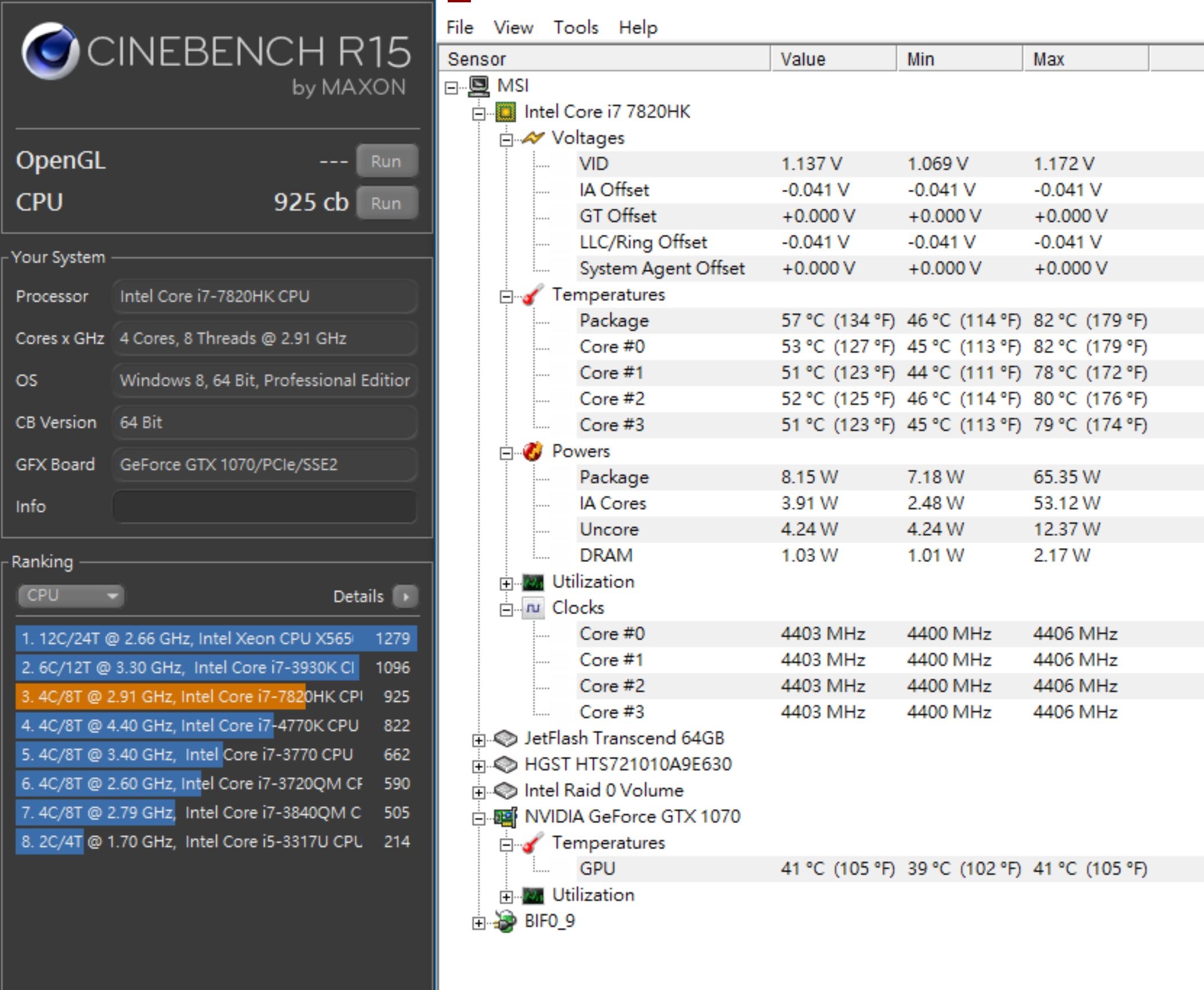The width and height of the screenshot is (1204, 990).
Task: Click the GPU Temperatures thermometer icon
Action: tap(533, 843)
